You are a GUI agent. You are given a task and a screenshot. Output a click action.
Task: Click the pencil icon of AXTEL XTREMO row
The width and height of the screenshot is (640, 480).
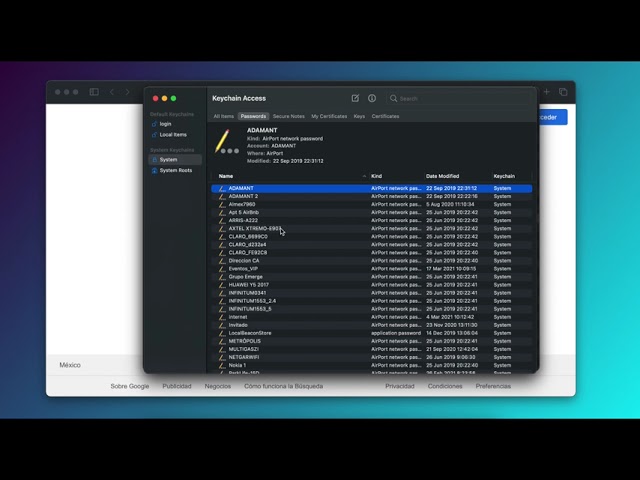[x=222, y=229]
